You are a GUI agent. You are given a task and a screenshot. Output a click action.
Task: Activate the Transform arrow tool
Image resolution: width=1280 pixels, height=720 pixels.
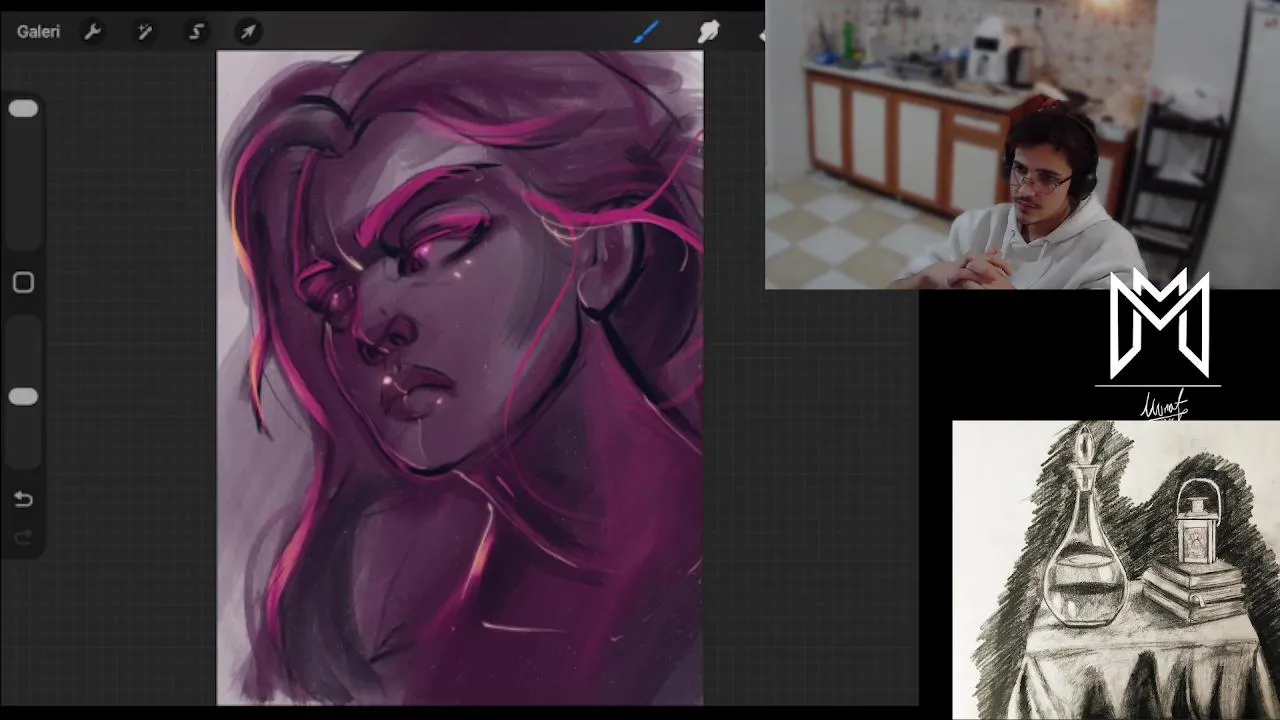[x=248, y=32]
